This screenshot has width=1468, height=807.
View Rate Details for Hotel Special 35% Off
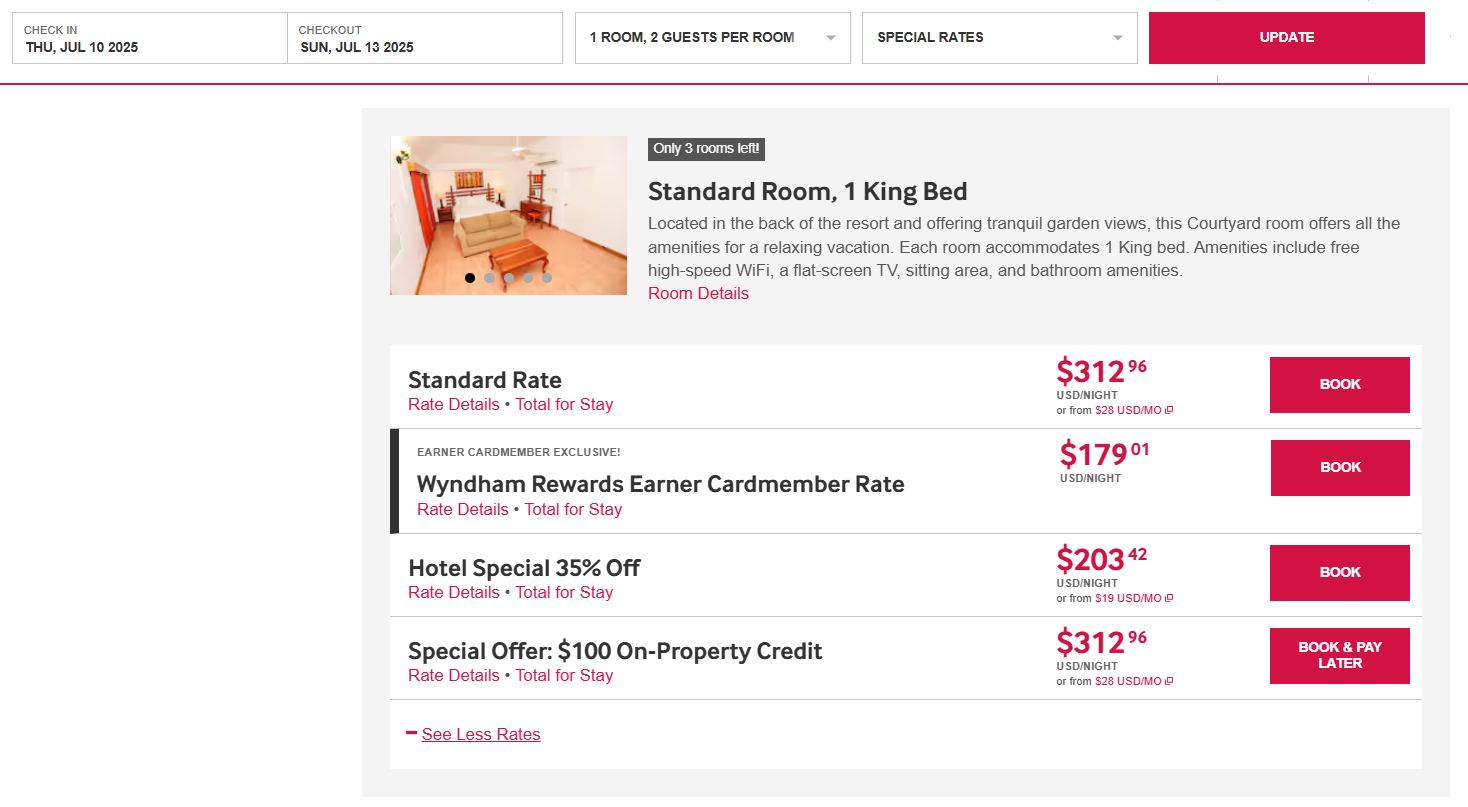454,592
